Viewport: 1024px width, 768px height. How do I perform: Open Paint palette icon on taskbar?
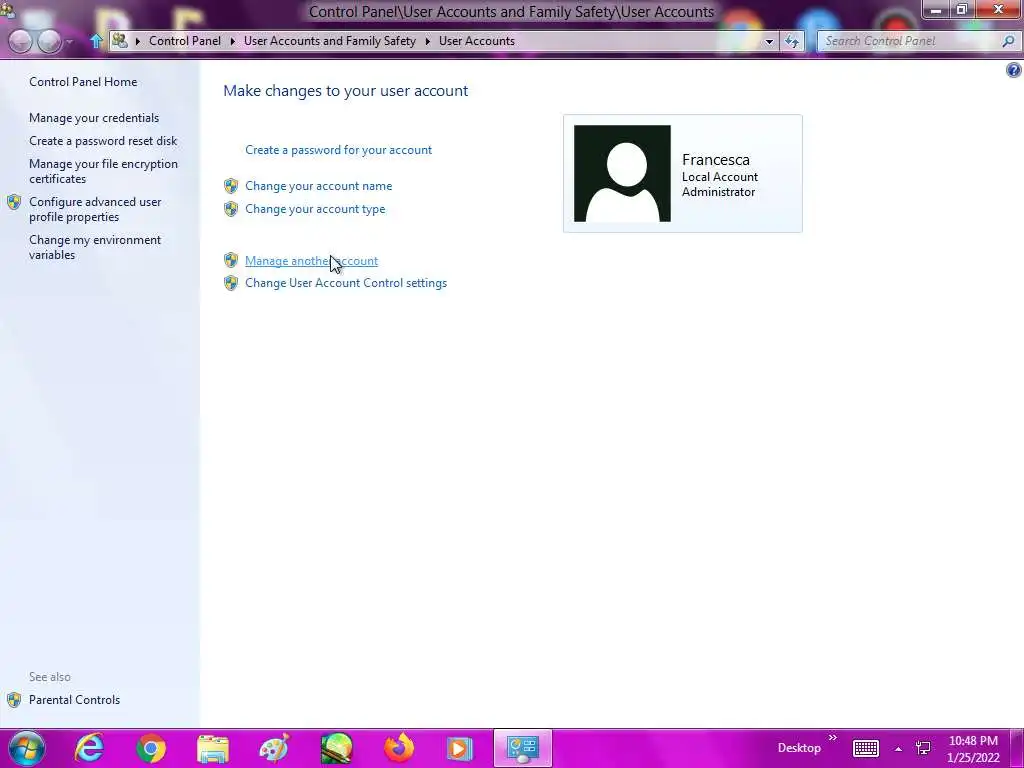[274, 748]
